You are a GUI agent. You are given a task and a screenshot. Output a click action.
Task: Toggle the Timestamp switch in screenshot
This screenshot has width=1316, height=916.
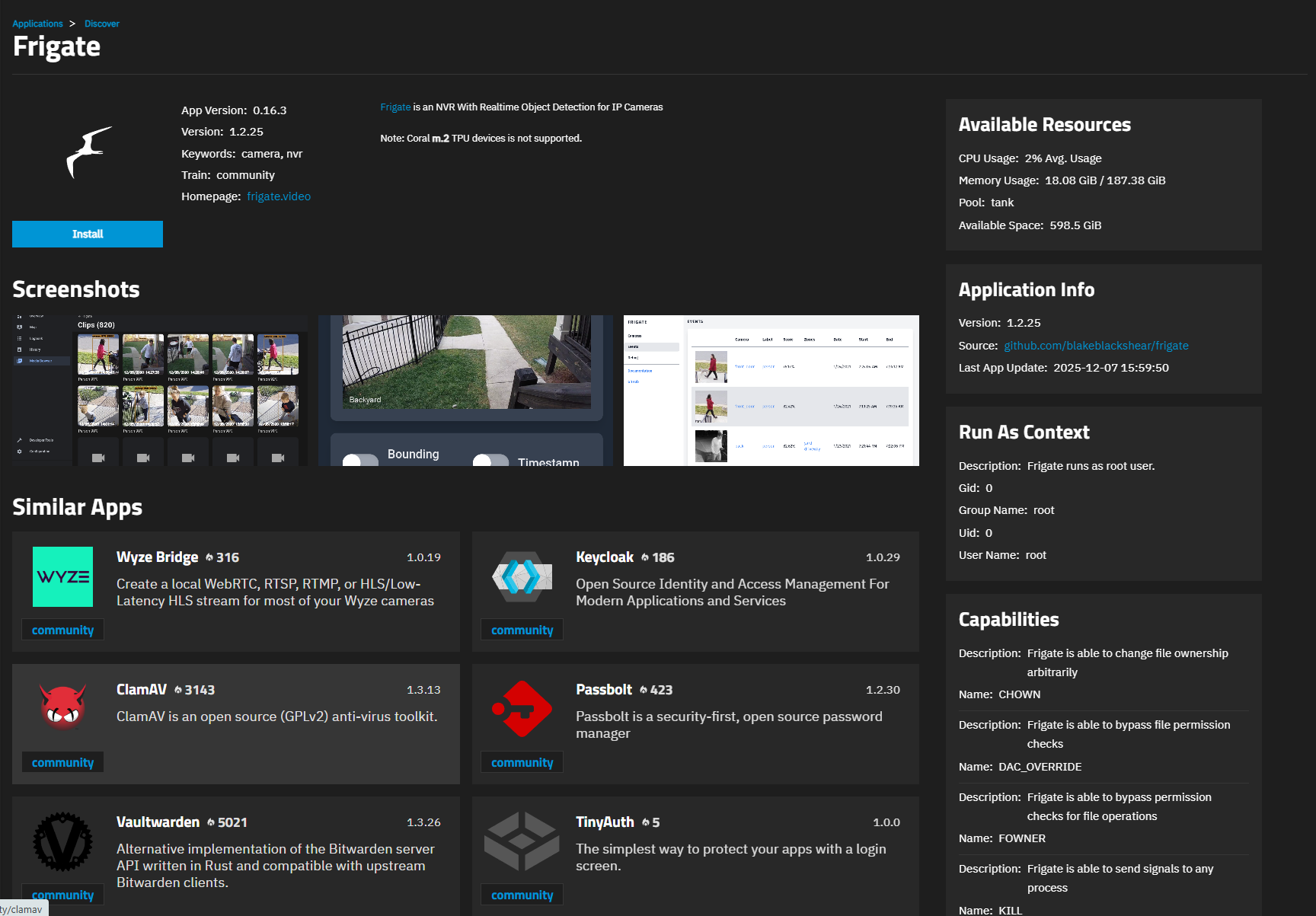(490, 460)
